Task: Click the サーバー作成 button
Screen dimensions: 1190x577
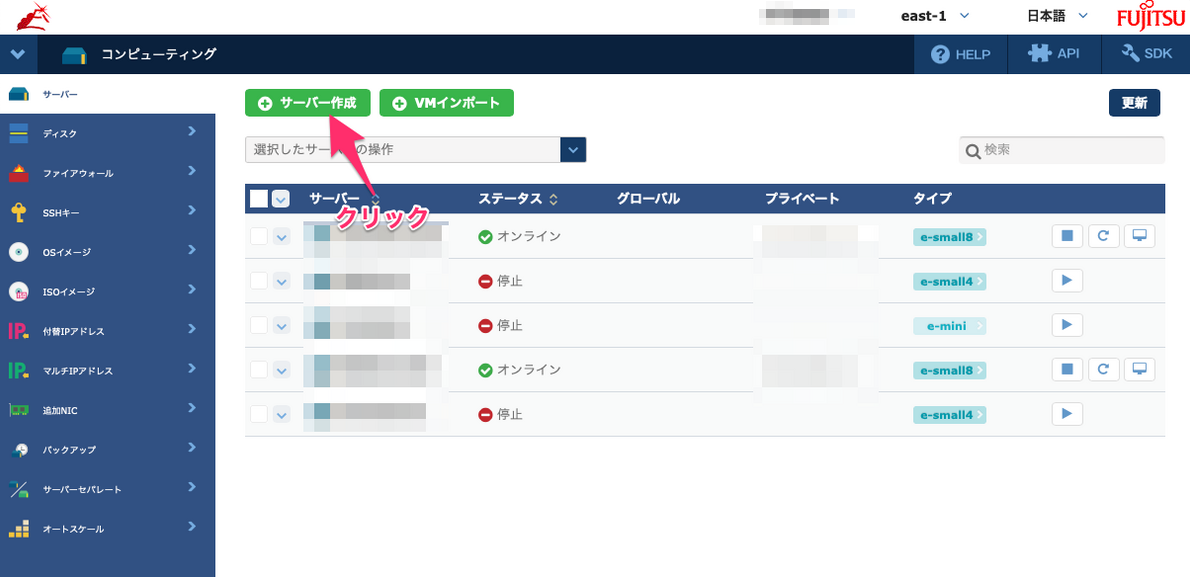Action: [308, 103]
